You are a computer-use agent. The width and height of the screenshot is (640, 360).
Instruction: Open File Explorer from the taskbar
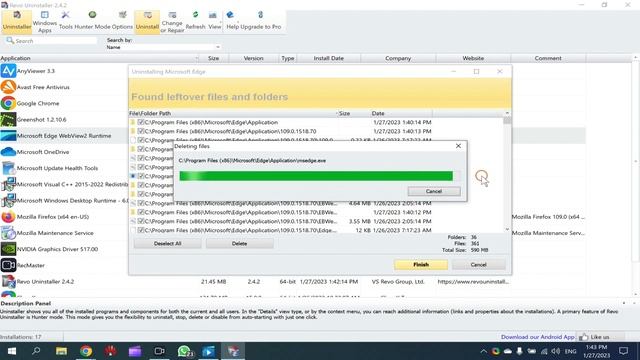(61, 351)
